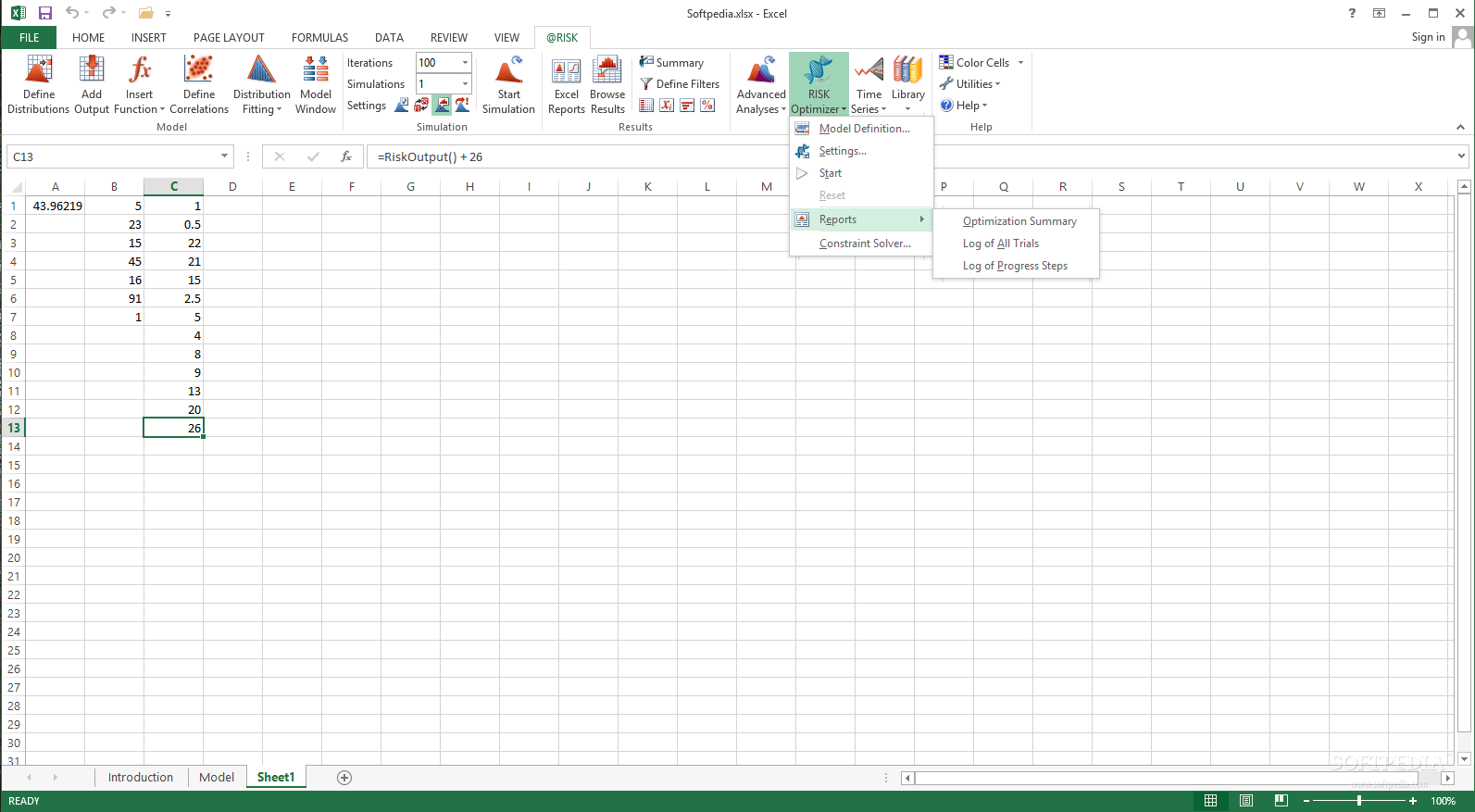Screen dimensions: 1475x812
Task: Expand Time Series menu
Action: click(x=869, y=84)
